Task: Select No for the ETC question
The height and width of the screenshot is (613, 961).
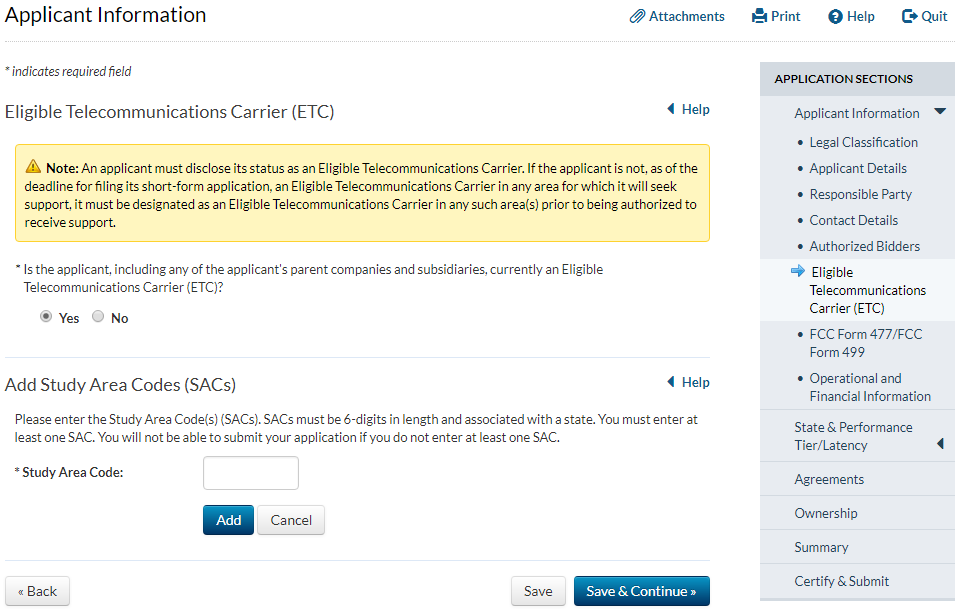Action: coord(98,317)
